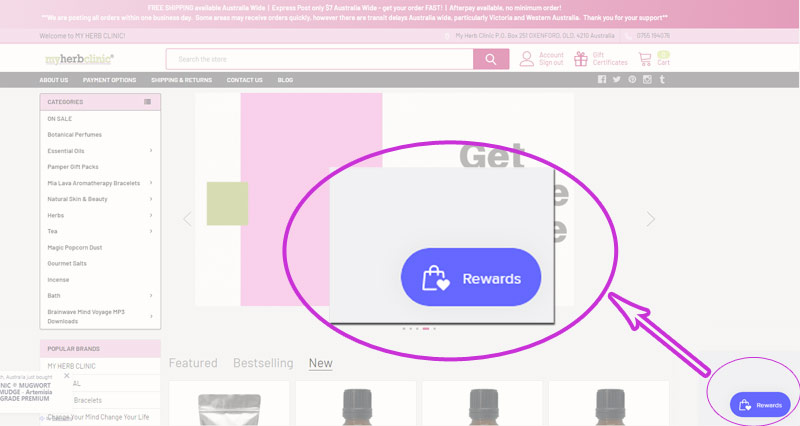Image resolution: width=800 pixels, height=426 pixels.
Task: Open the shopping cart icon
Action: [x=646, y=59]
